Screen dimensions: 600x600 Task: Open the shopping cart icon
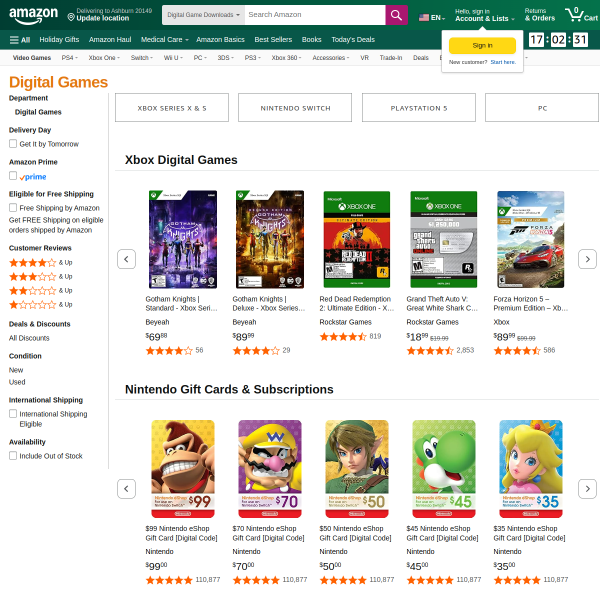pyautogui.click(x=581, y=15)
